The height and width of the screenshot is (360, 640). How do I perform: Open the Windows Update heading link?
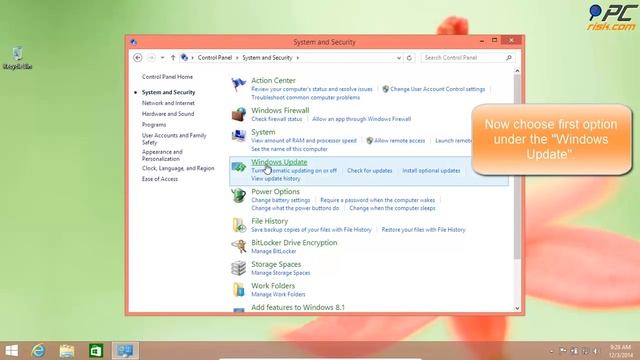279,162
